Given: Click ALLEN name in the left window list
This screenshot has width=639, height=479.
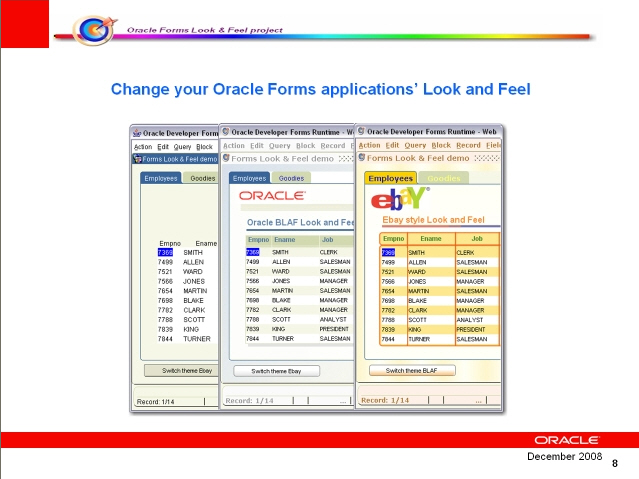Looking at the screenshot, I should click(x=193, y=262).
